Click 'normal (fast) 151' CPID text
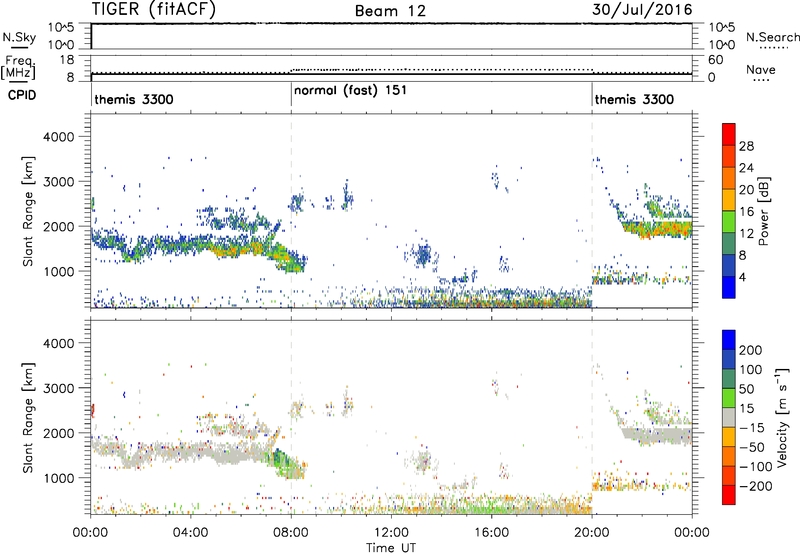 point(351,90)
